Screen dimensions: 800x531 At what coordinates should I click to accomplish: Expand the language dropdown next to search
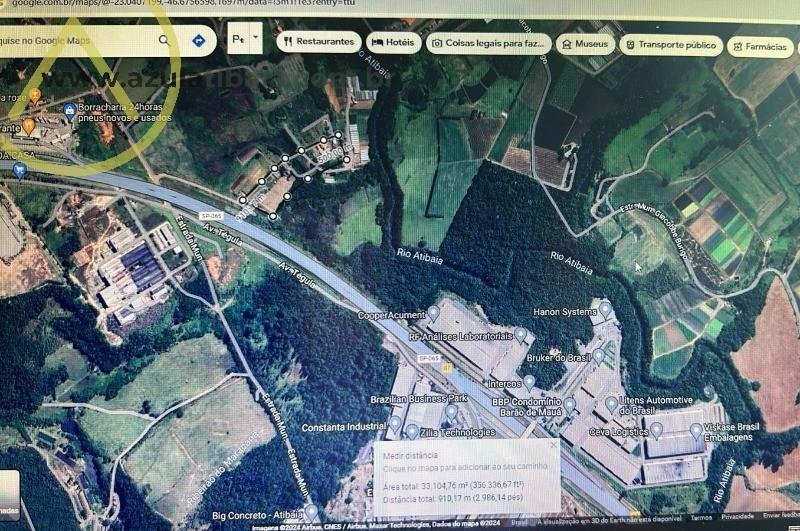[x=256, y=40]
